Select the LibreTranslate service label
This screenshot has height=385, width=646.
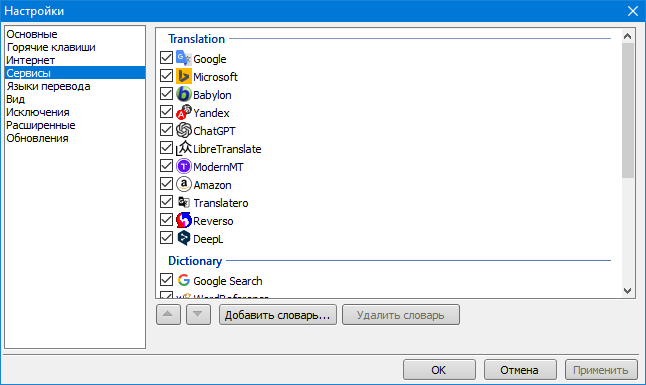click(227, 149)
